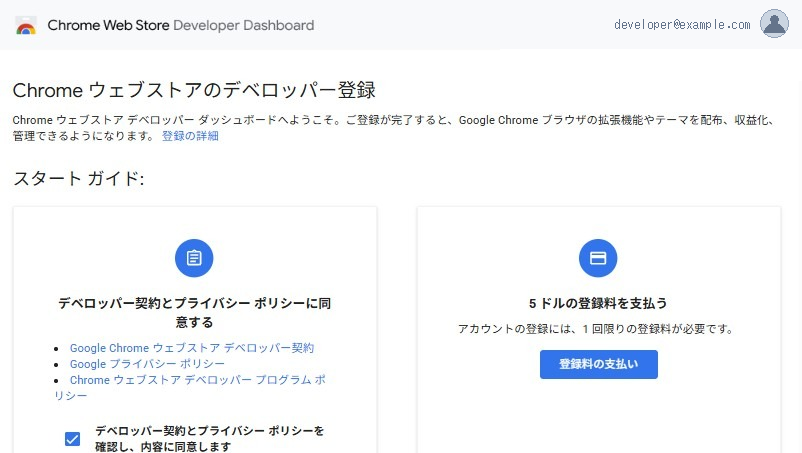Click the 5 ドルの登録料を支払う heading
Screen dimensions: 802x453
coord(598,303)
